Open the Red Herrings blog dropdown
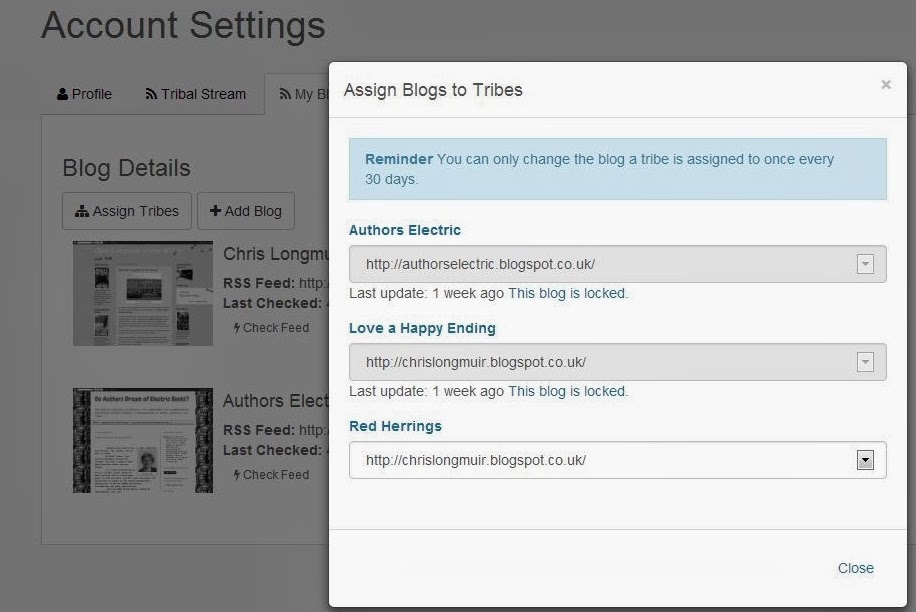The height and width of the screenshot is (612, 916). point(617,460)
